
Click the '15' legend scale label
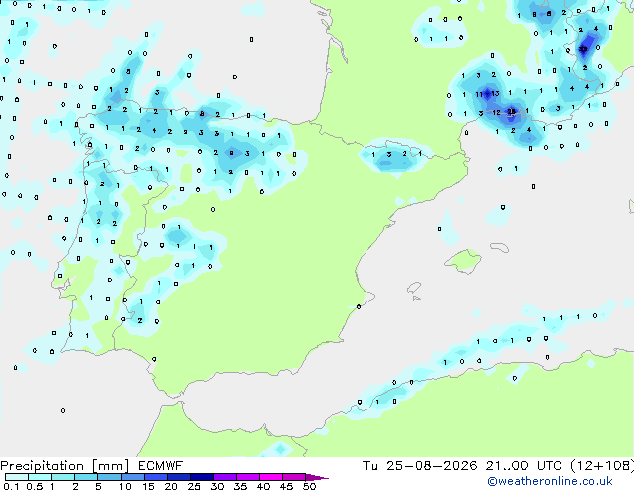tap(148, 486)
